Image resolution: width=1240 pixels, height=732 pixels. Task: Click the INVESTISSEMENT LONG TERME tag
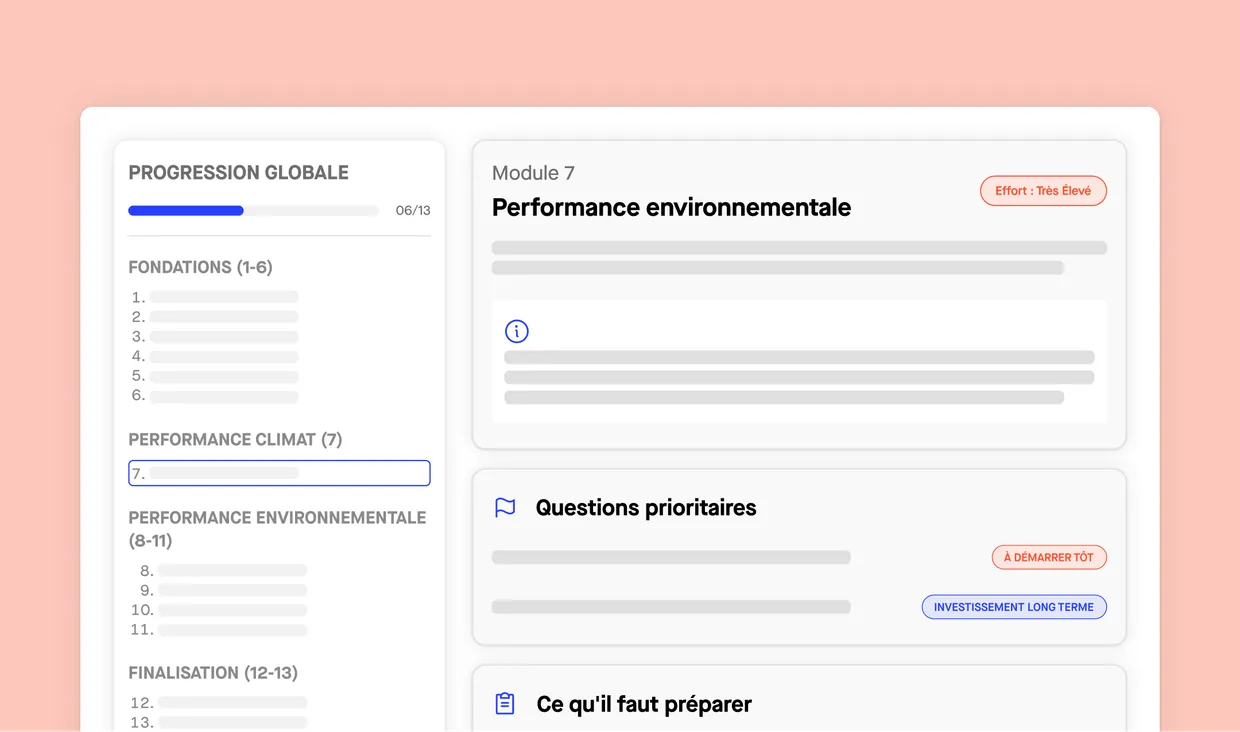(1014, 607)
